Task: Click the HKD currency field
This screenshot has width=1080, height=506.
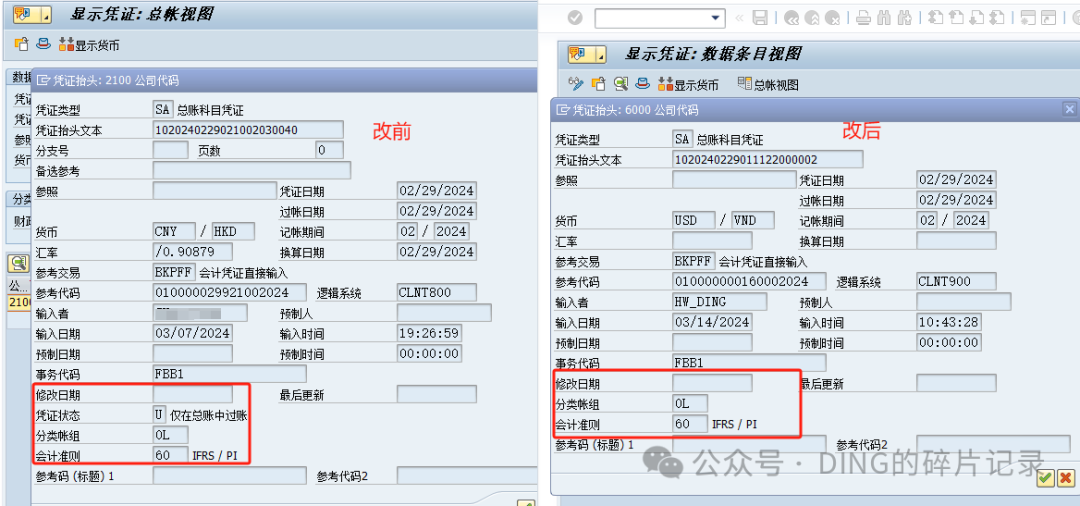Action: point(233,231)
